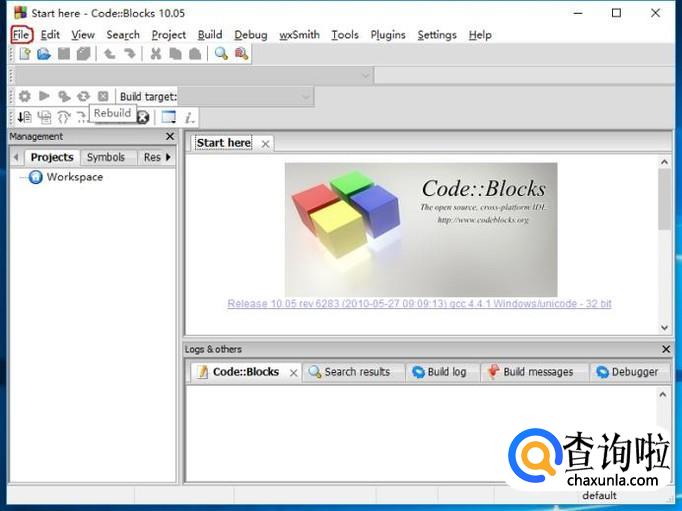Viewport: 682px width, 511px height.
Task: Open the Debug menu
Action: pos(251,35)
